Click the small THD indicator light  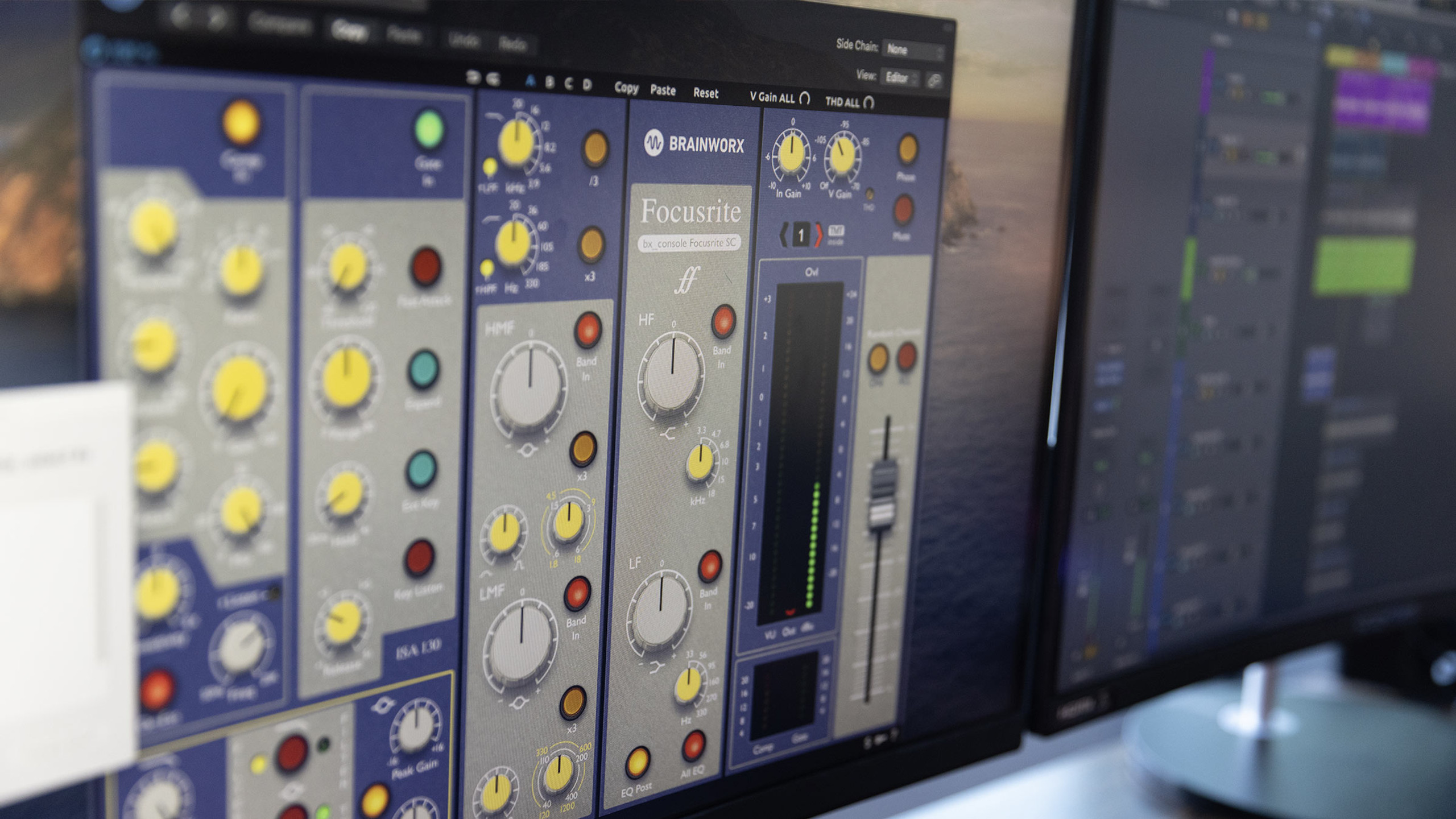[869, 195]
